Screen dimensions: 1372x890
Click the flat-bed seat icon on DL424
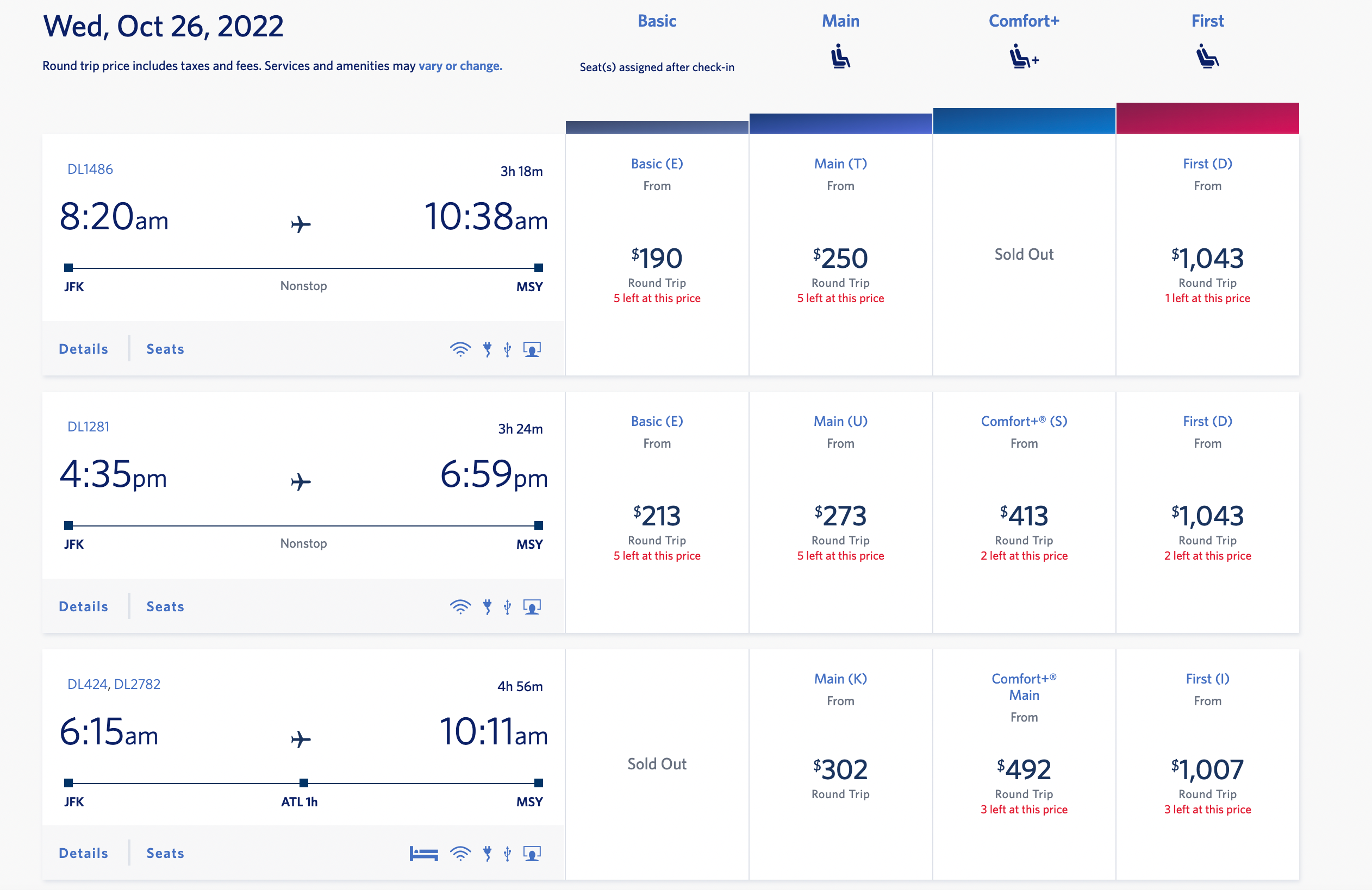pyautogui.click(x=423, y=853)
